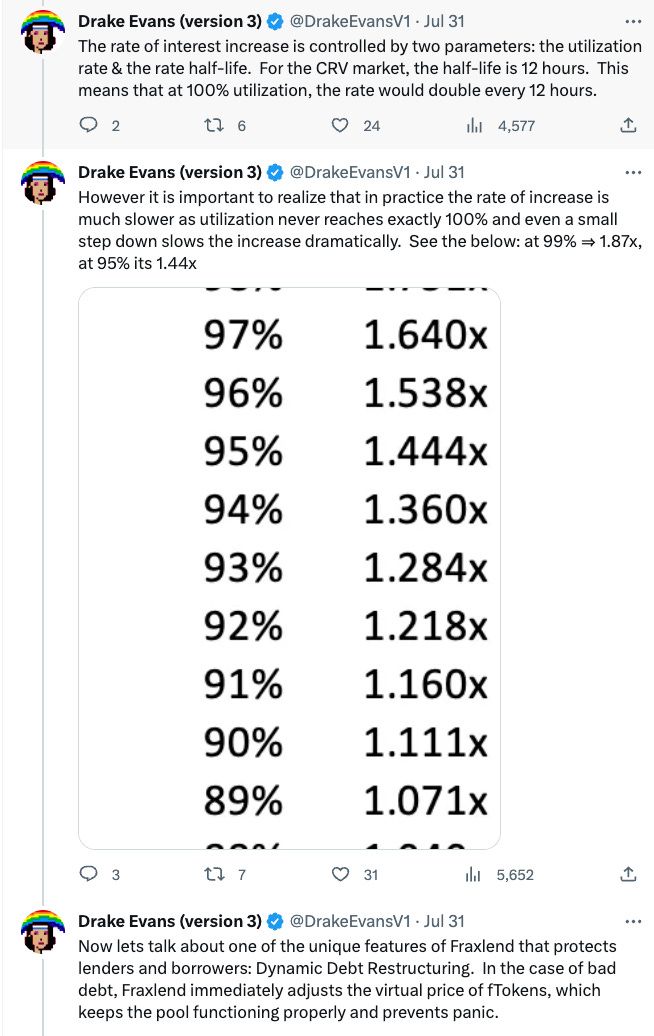Open more options on the second tweet
This screenshot has width=654, height=1036.
pyautogui.click(x=633, y=172)
